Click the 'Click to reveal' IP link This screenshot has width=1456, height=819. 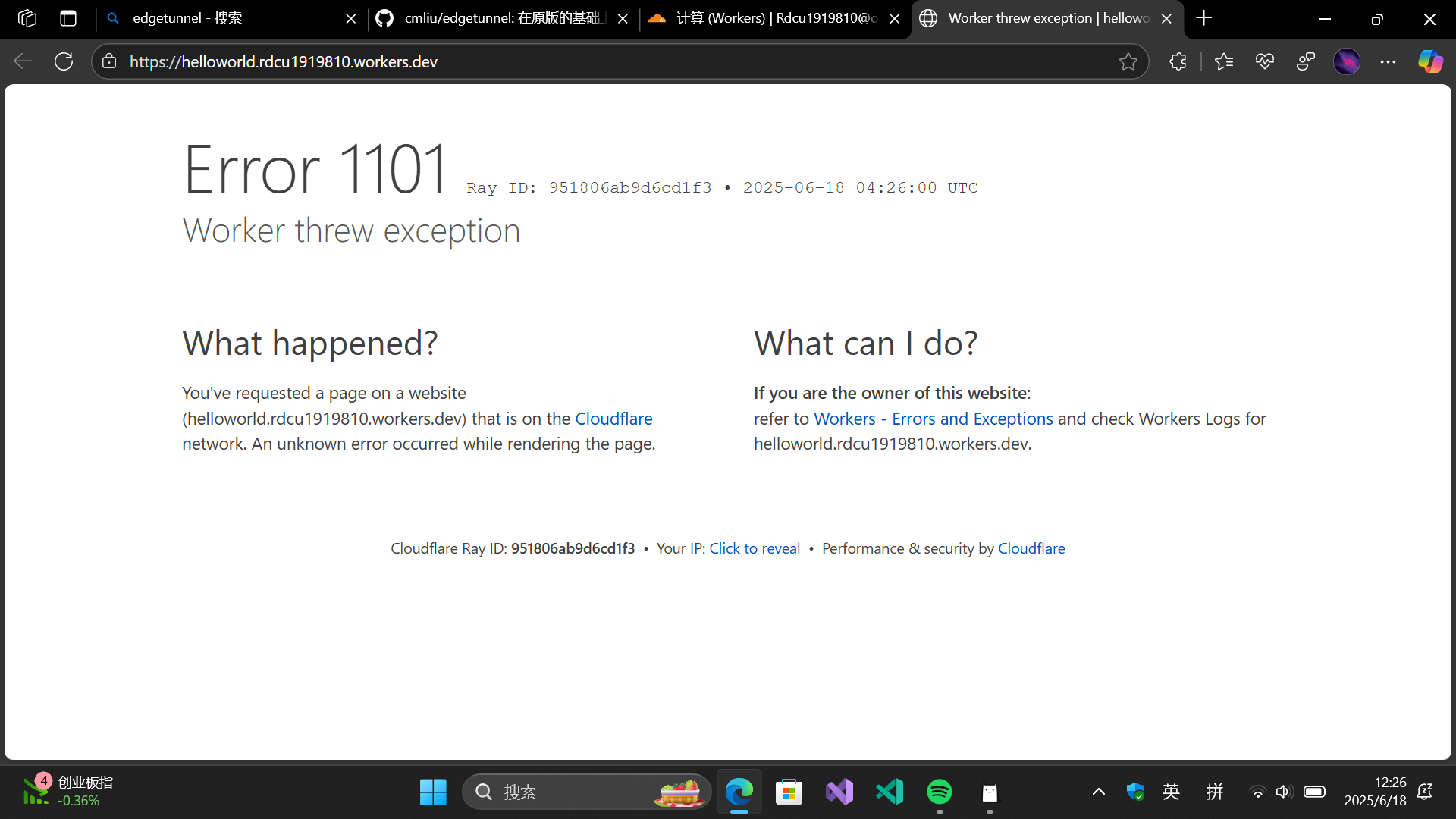click(x=755, y=548)
